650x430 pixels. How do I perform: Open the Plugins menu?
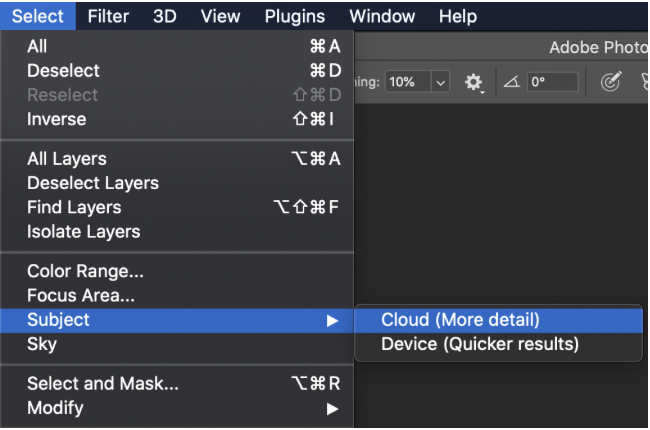tap(295, 16)
